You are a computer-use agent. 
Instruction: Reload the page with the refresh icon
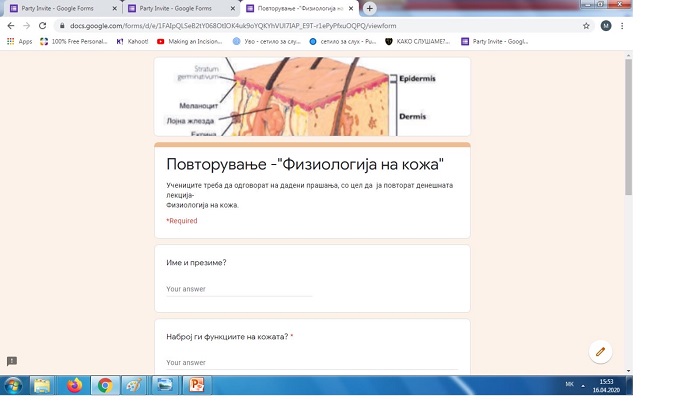[42, 25]
